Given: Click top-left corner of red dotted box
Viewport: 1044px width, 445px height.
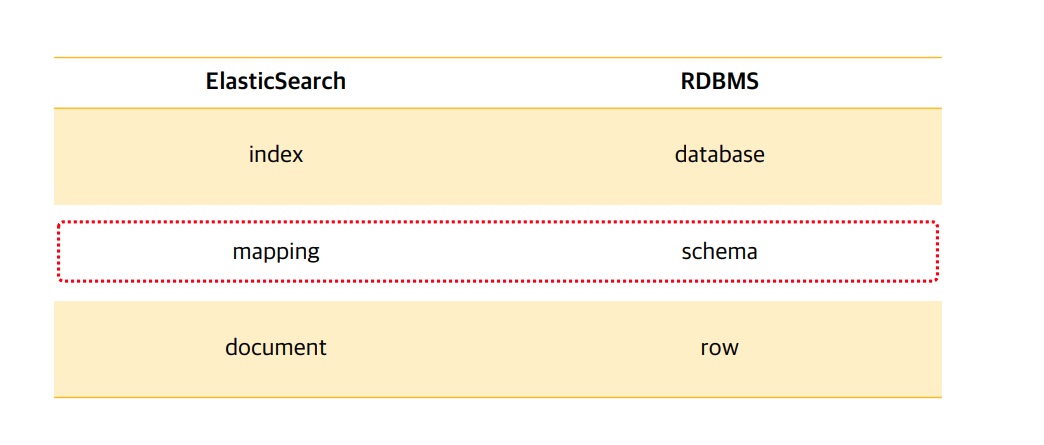Looking at the screenshot, I should coord(60,224).
